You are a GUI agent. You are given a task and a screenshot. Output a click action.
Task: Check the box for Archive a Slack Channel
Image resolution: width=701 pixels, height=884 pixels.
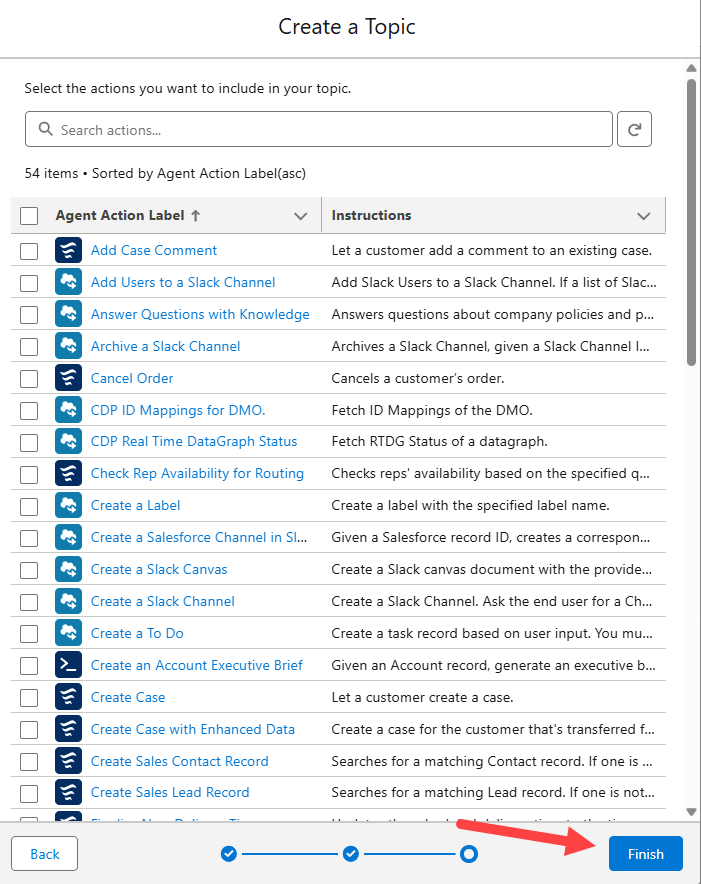29,346
